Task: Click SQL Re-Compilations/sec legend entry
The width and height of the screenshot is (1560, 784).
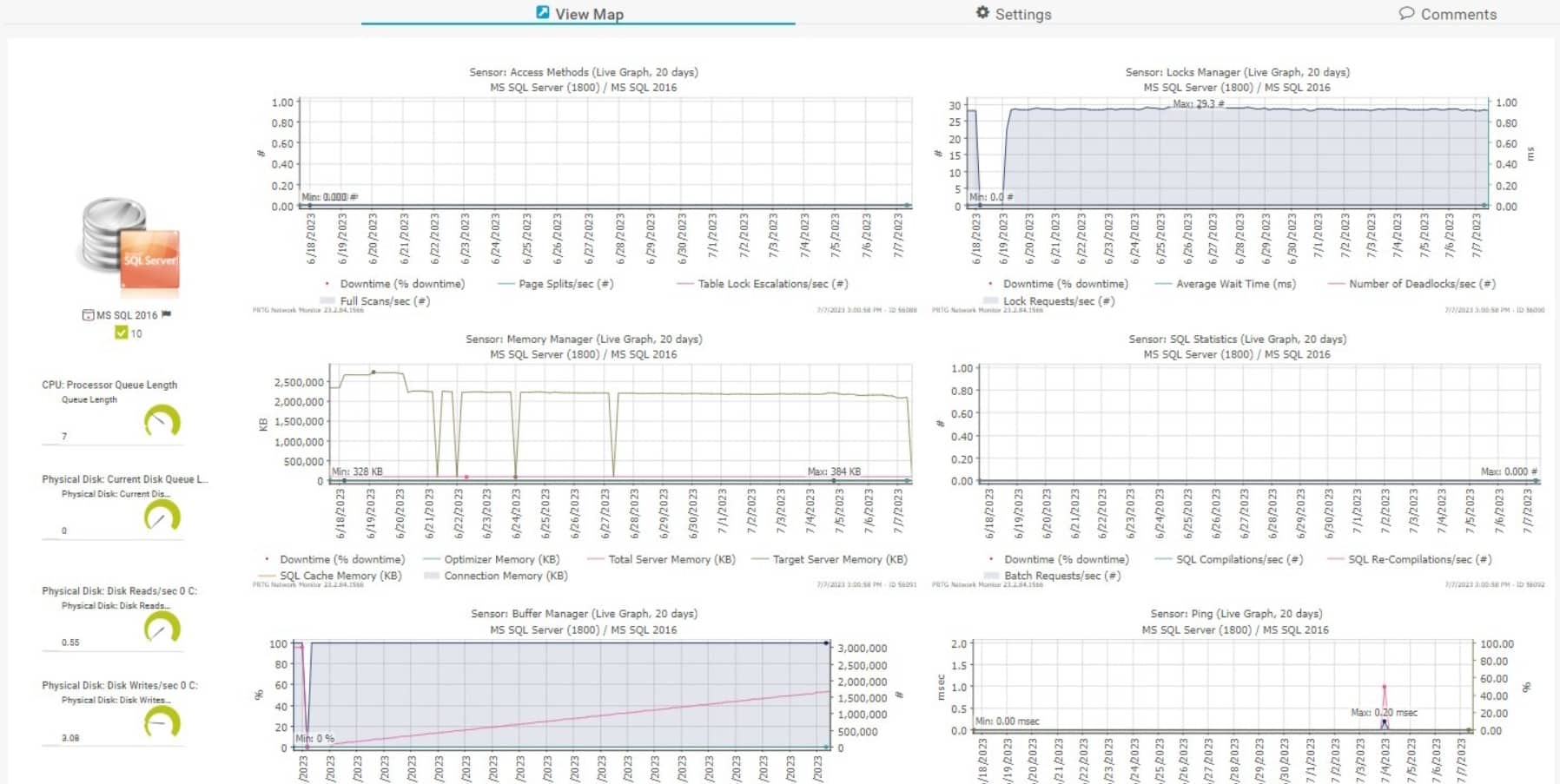Action: pos(1410,559)
